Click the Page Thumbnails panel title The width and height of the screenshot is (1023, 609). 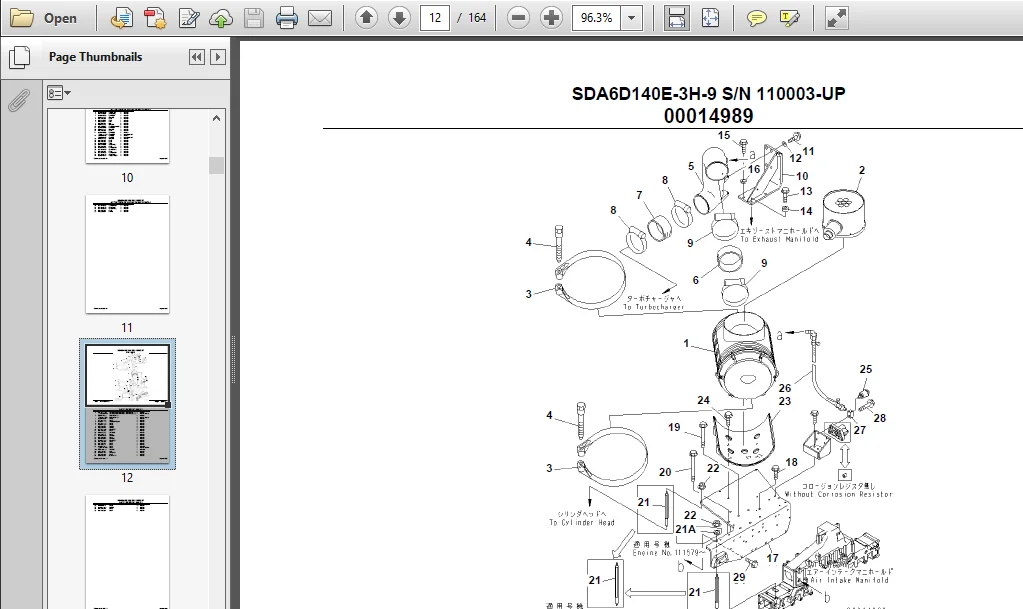click(x=95, y=57)
